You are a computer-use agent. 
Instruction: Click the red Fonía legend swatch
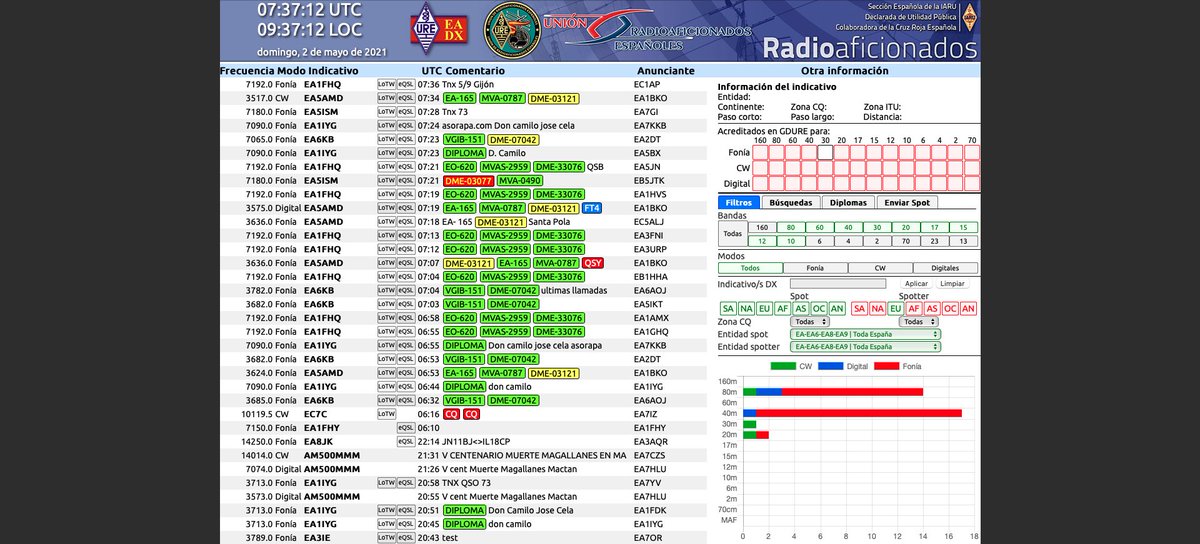pos(887,366)
